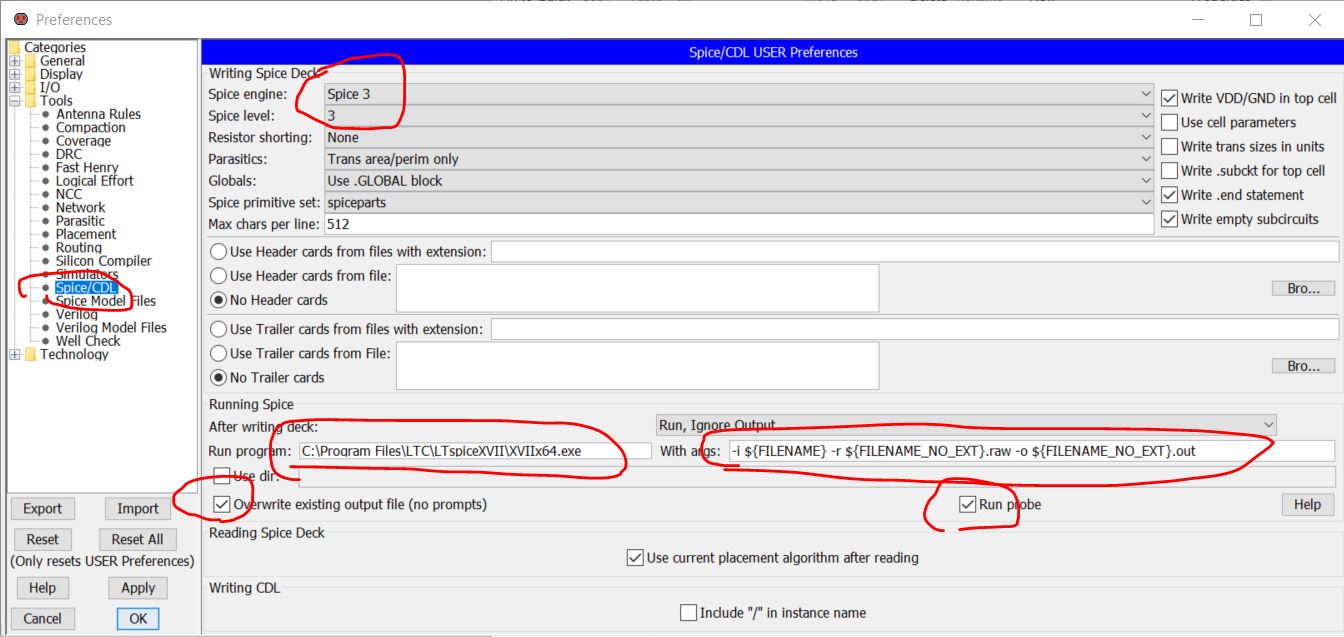Click the I/O folder icon
The width and height of the screenshot is (1344, 637).
(30, 88)
